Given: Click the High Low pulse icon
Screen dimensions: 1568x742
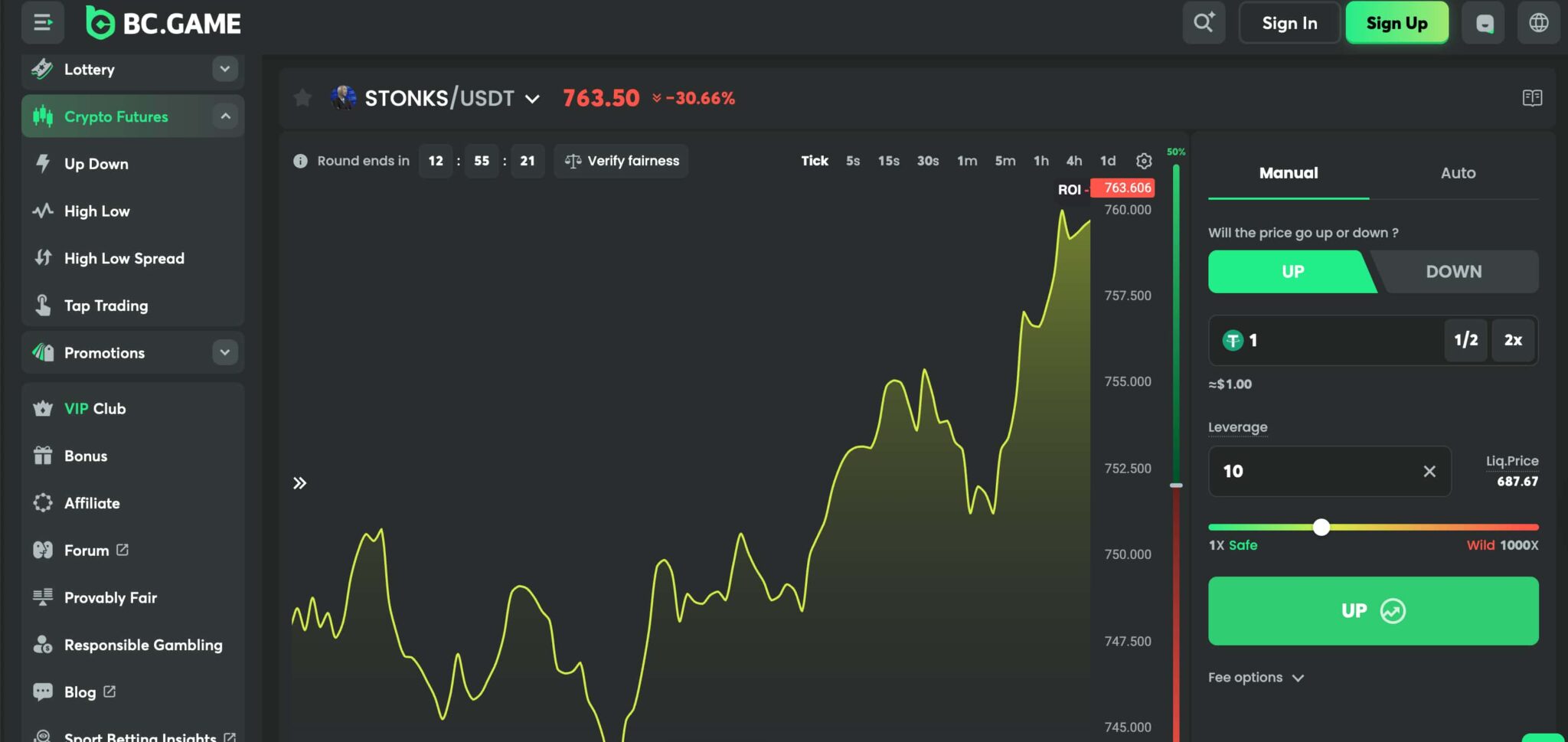Looking at the screenshot, I should click(43, 211).
